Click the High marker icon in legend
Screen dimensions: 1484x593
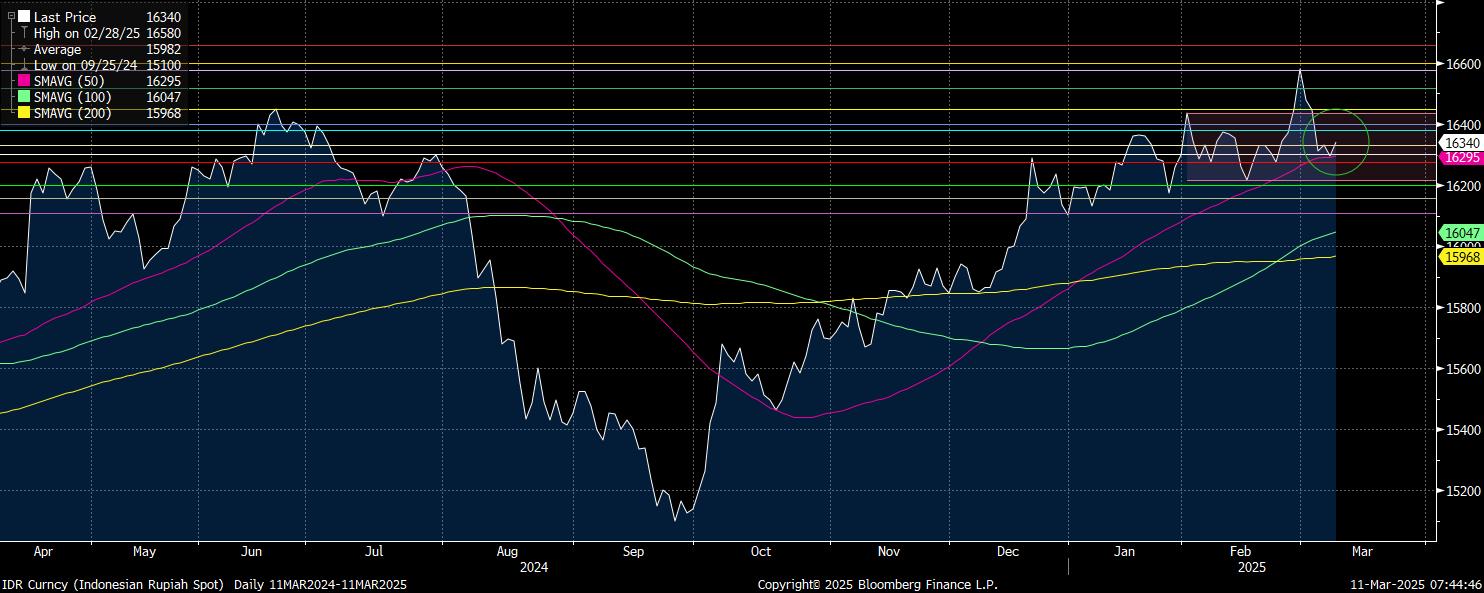click(24, 33)
